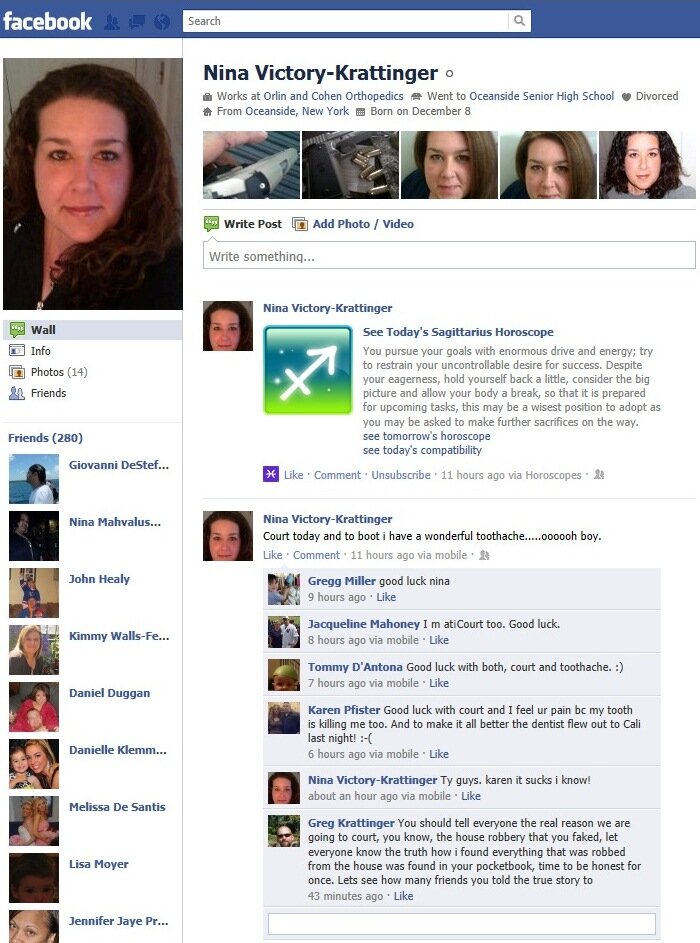The width and height of the screenshot is (700, 943).
Task: Open friend requests icon in top bar
Action: pos(112,22)
